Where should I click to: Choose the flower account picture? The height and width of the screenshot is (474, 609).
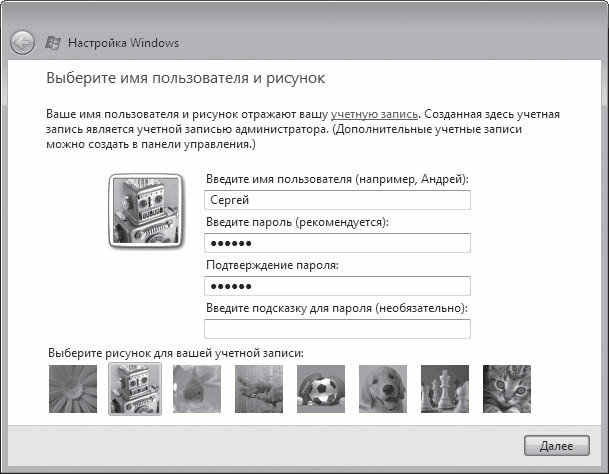click(x=73, y=388)
